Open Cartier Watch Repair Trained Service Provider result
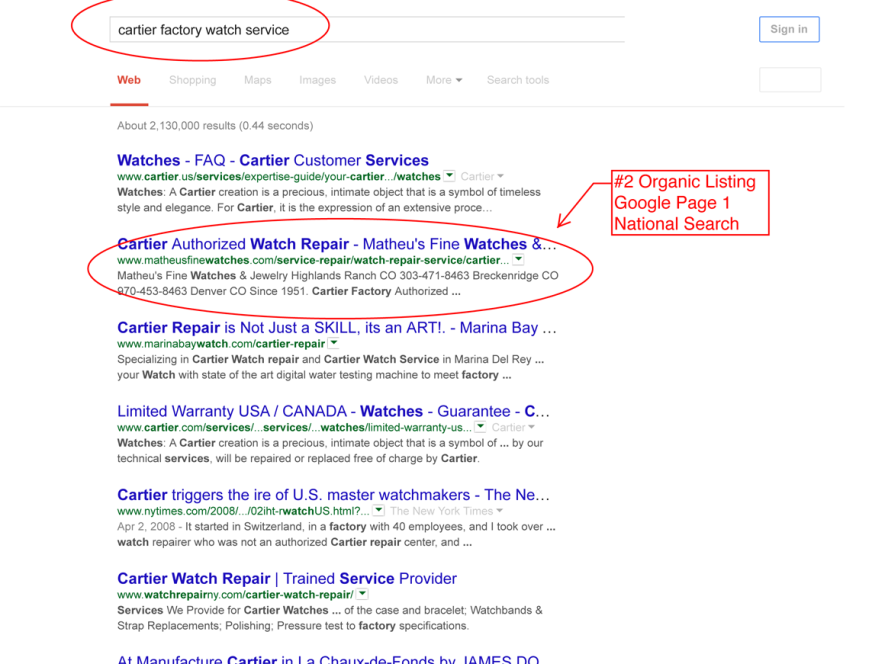 (x=286, y=578)
